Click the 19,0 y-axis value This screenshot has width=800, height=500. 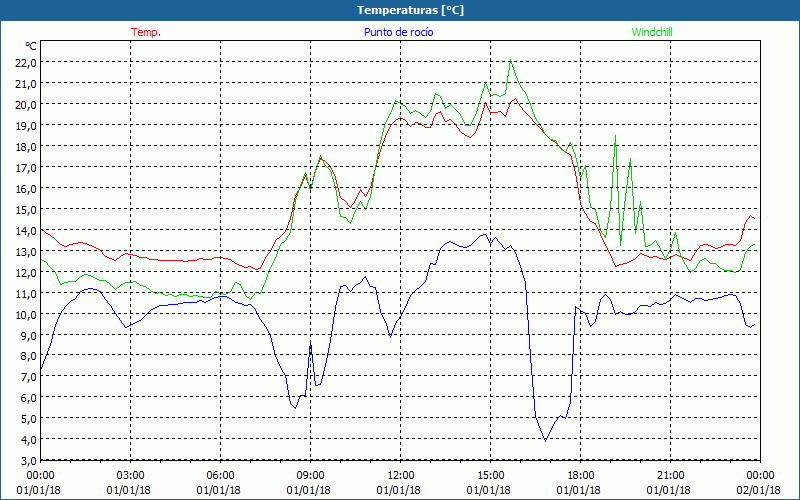point(26,125)
